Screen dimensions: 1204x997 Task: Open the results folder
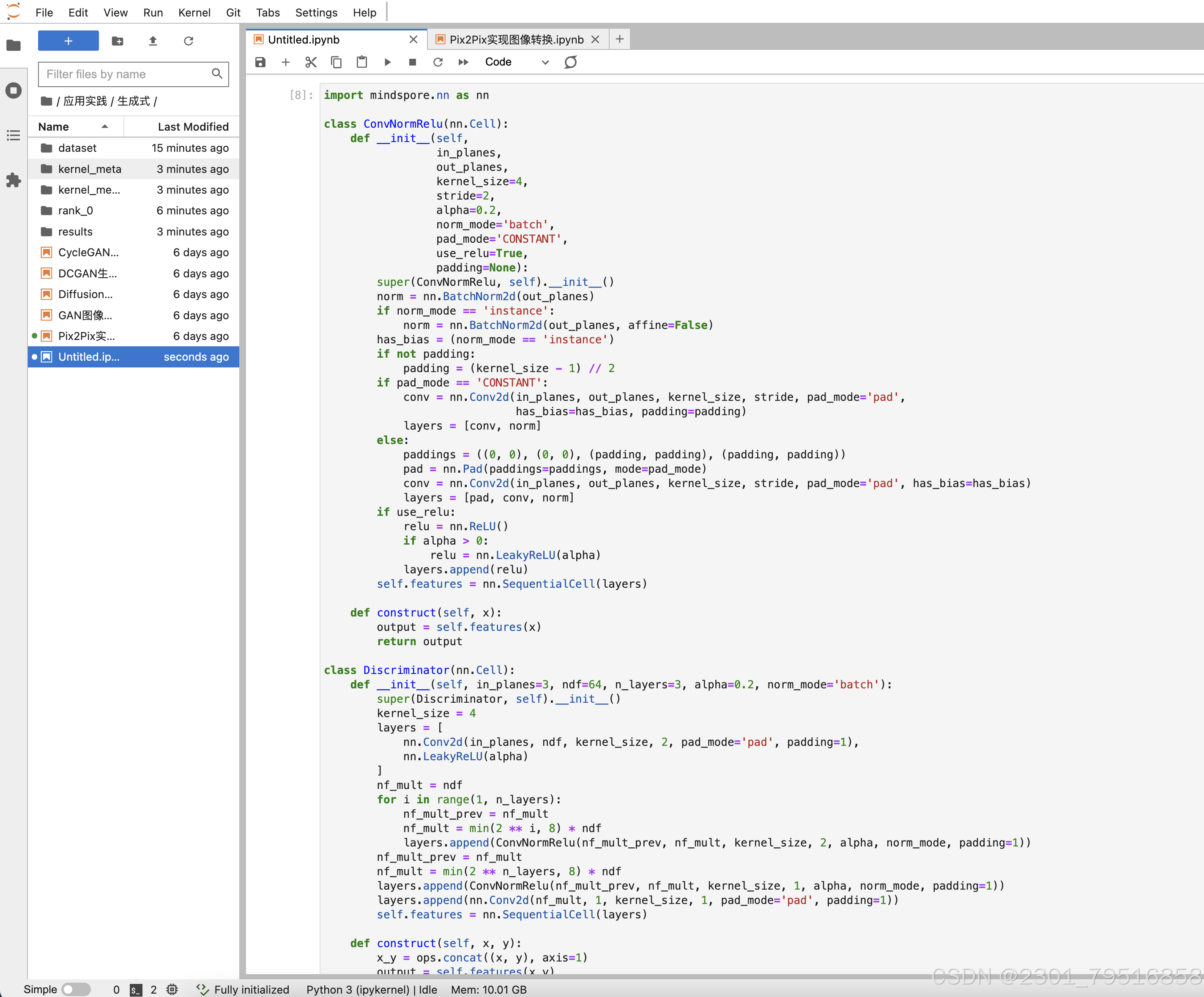(75, 232)
